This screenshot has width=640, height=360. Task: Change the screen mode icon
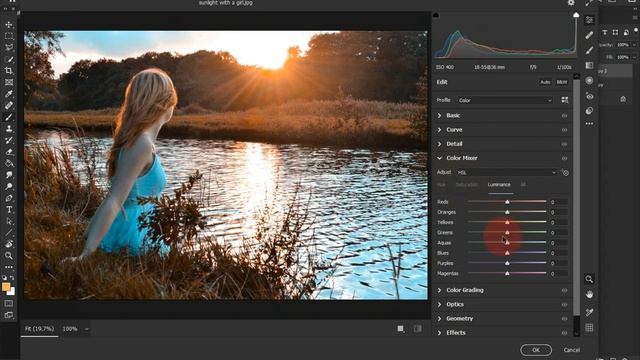point(9,315)
